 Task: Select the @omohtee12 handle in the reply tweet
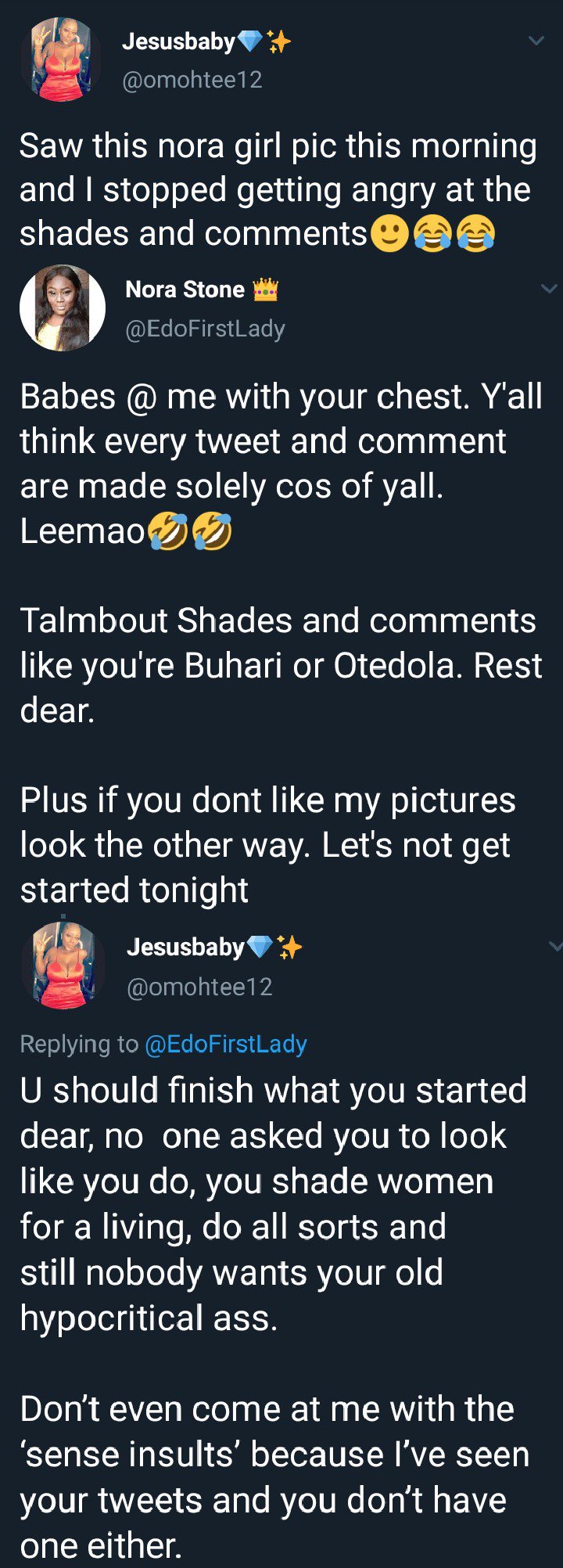click(x=199, y=987)
